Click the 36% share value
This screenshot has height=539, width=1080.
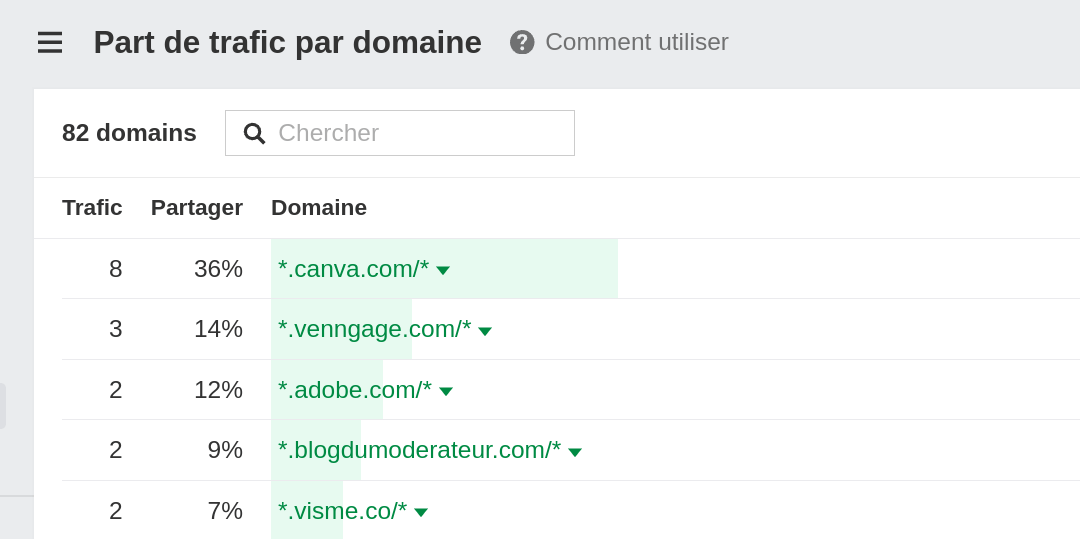(x=218, y=268)
